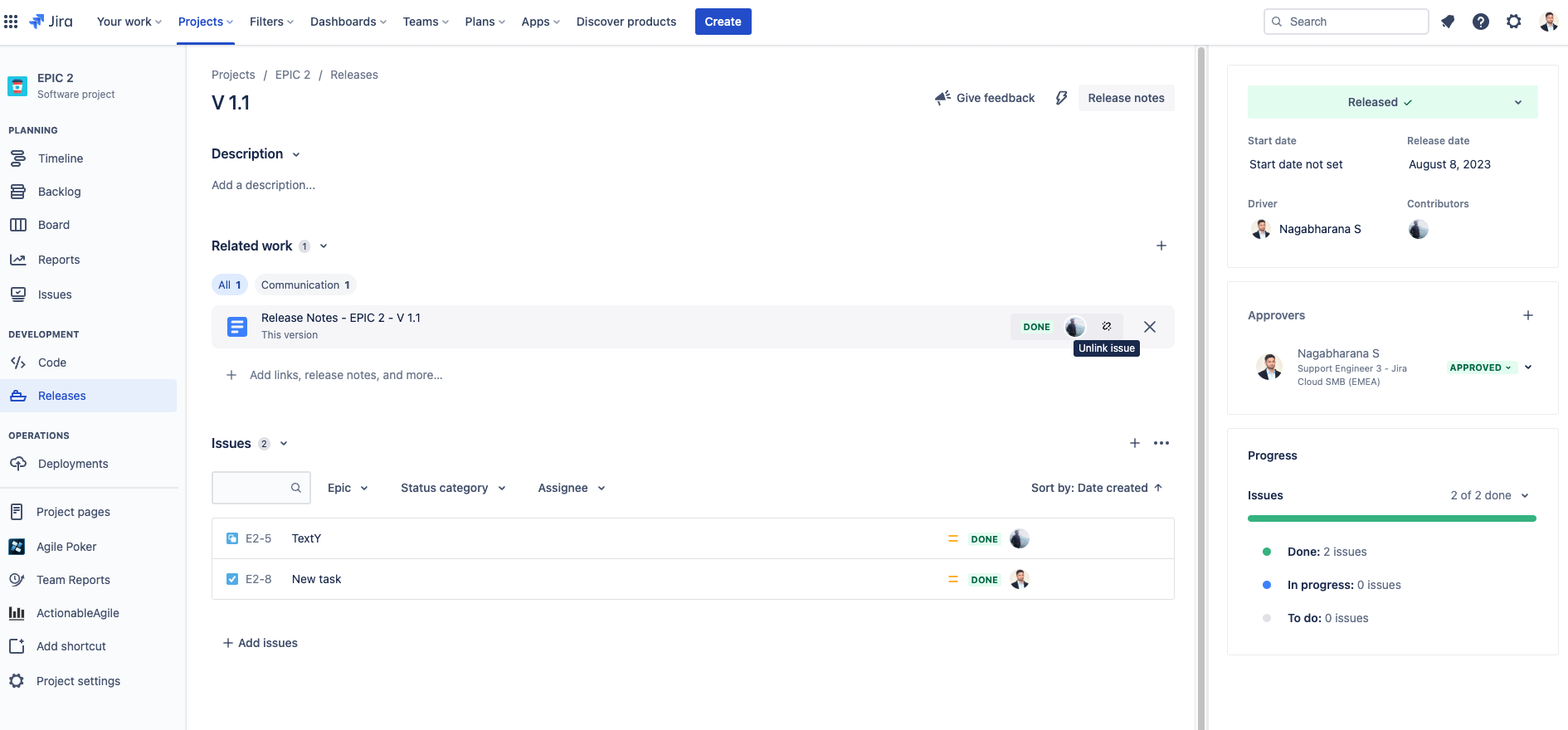Screen dimensions: 1568x730
Task: Select the All 1 filter tab
Action: coord(230,285)
